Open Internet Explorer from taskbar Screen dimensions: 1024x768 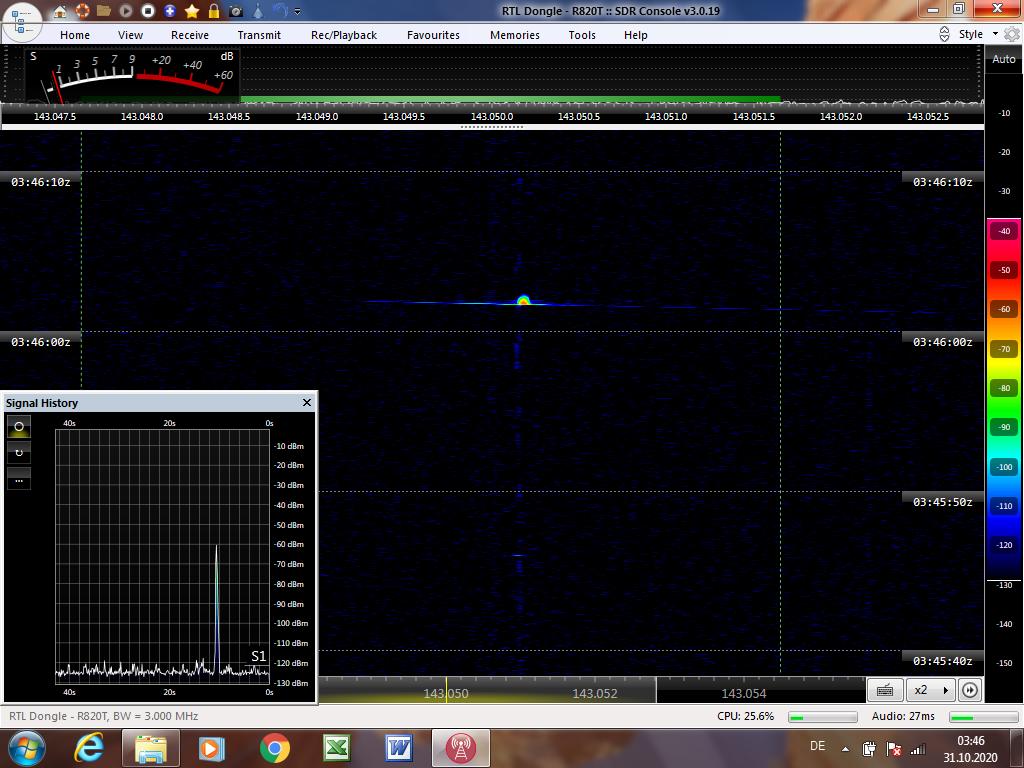pyautogui.click(x=89, y=748)
